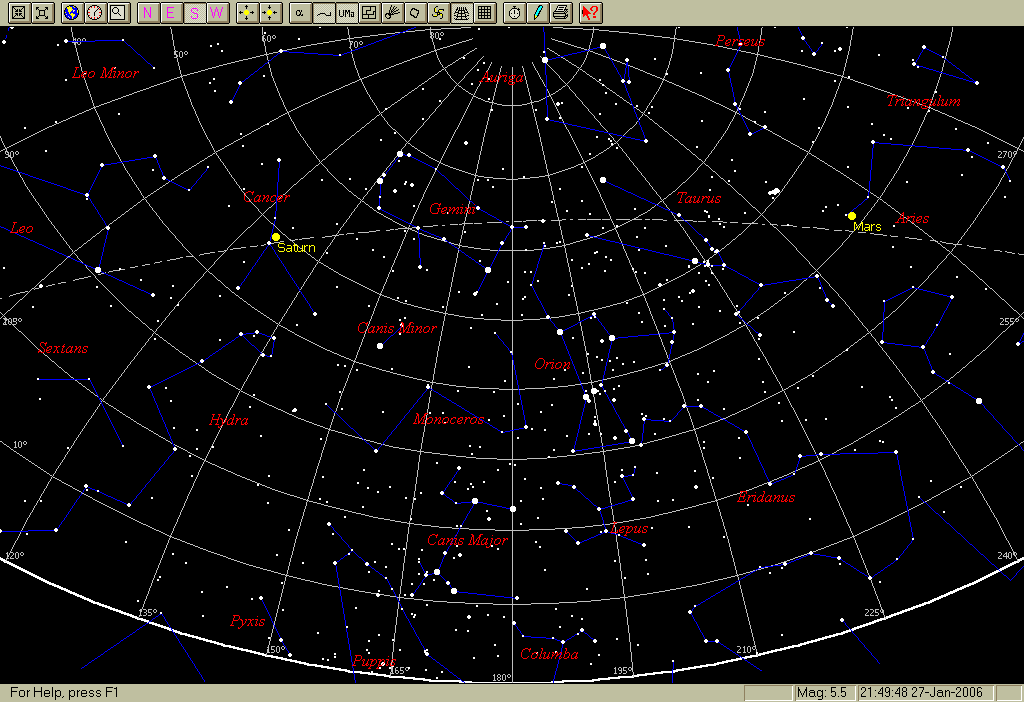Click the Aries constellation label

912,218
